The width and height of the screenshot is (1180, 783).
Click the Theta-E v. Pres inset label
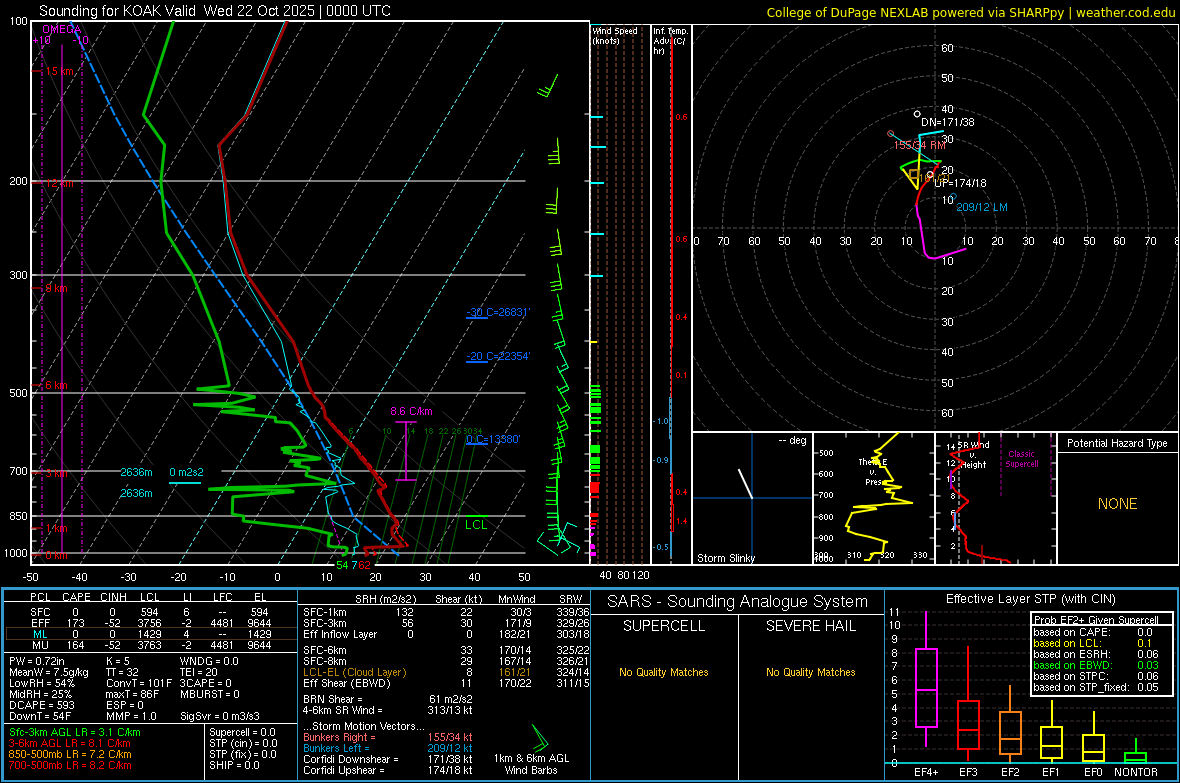pos(873,472)
